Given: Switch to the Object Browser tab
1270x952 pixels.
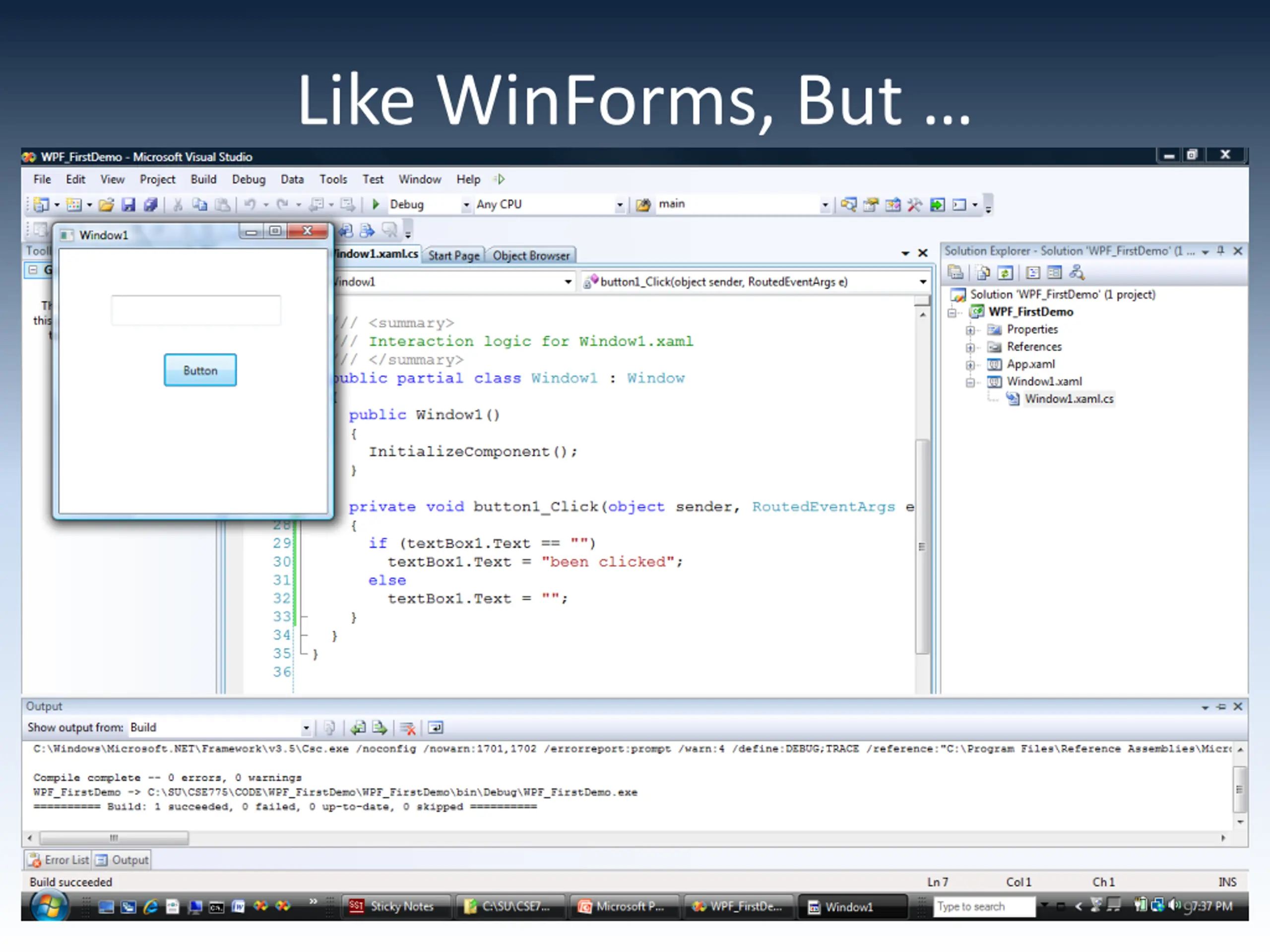Looking at the screenshot, I should 531,256.
